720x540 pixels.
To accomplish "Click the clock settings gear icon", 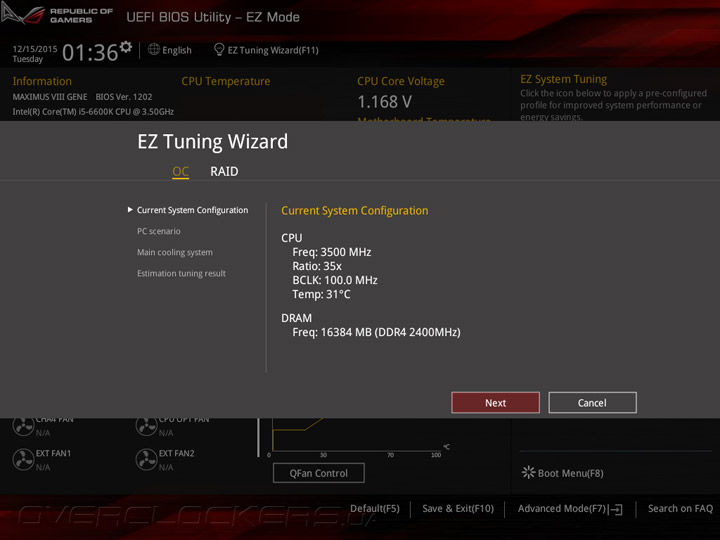I will [x=125, y=46].
